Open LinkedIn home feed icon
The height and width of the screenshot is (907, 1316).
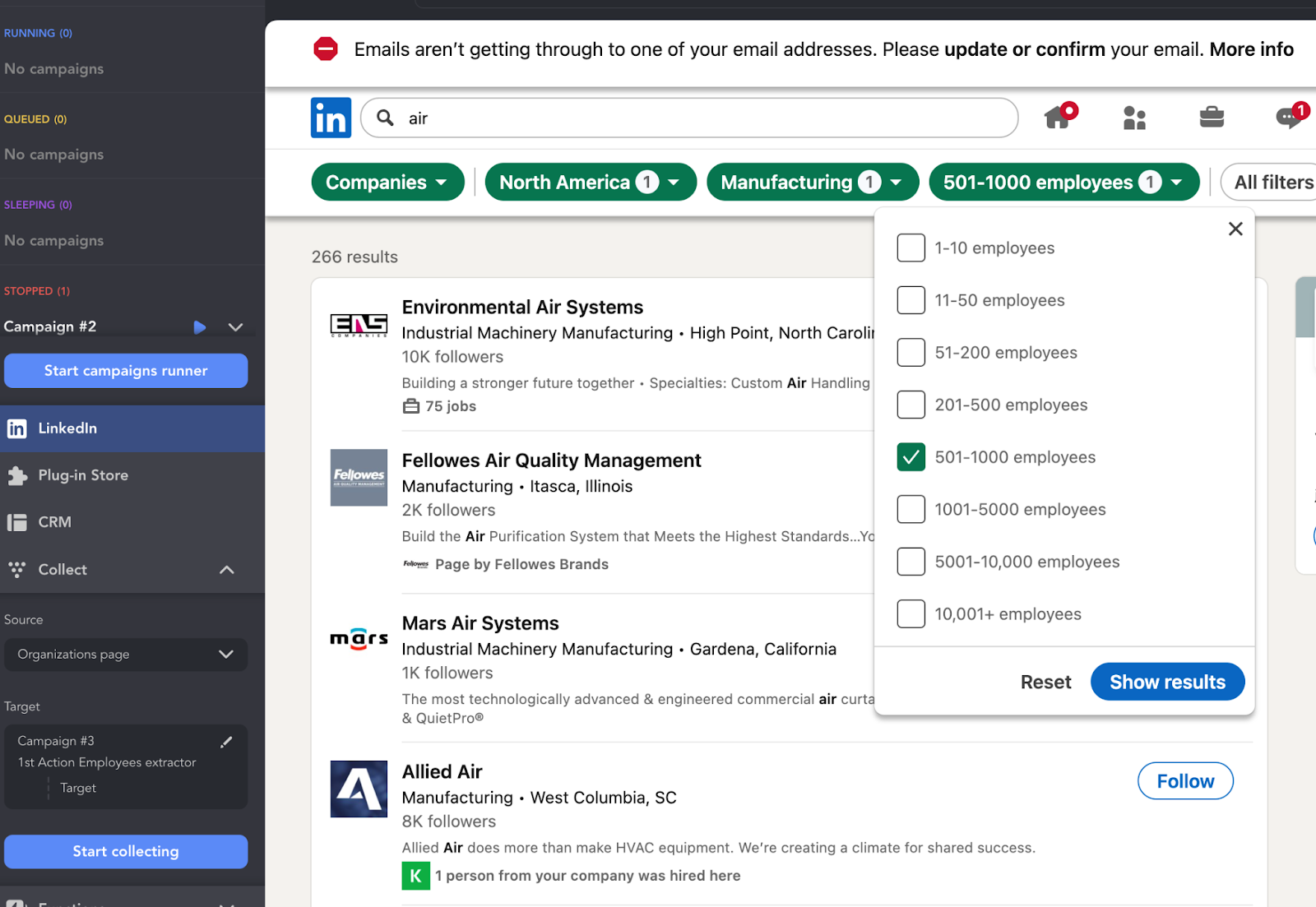(x=1059, y=117)
